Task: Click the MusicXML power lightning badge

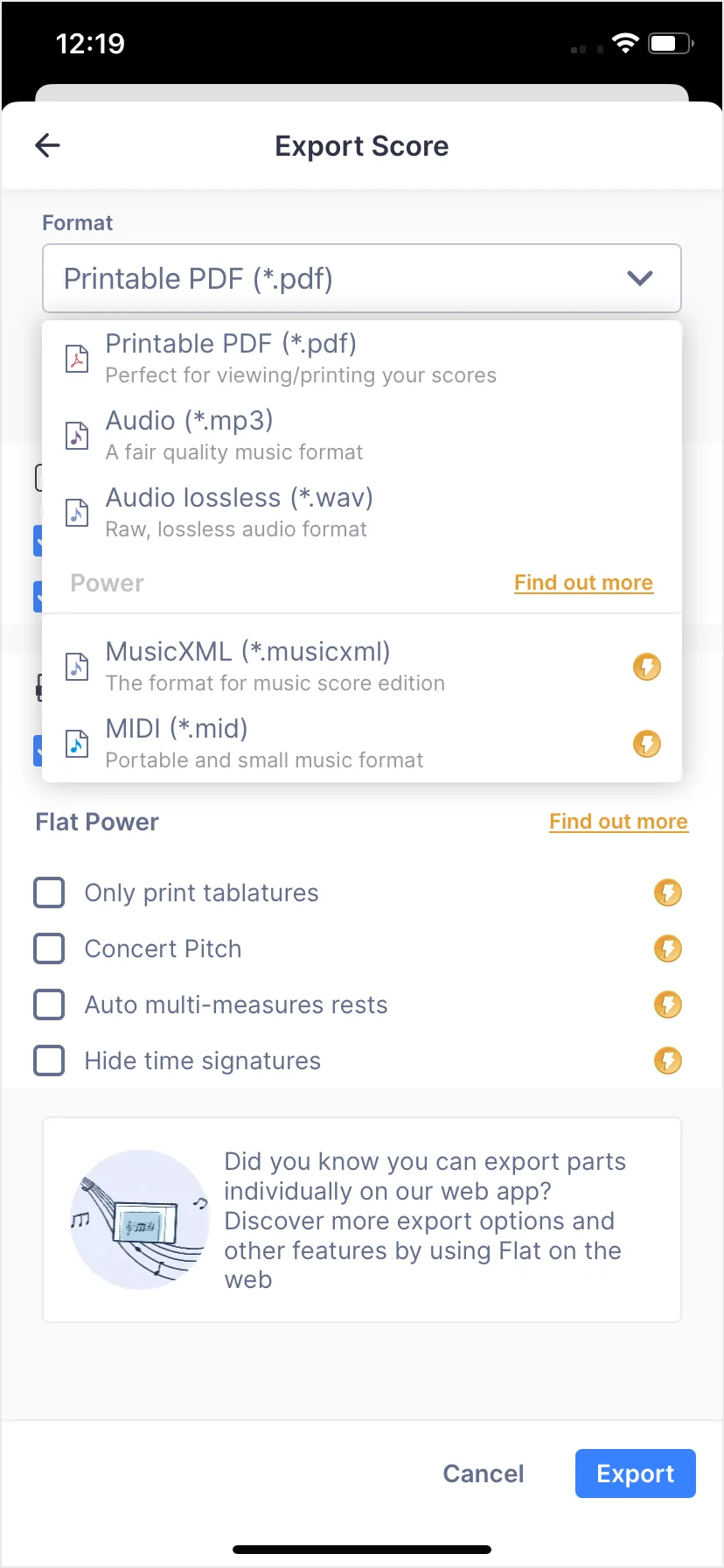Action: pos(646,667)
